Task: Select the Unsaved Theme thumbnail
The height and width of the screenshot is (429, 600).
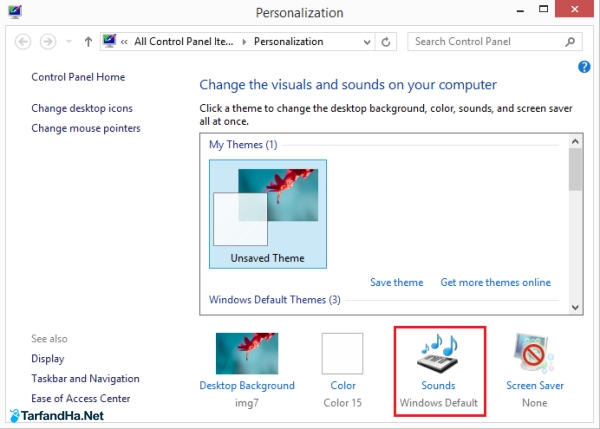Action: click(268, 214)
